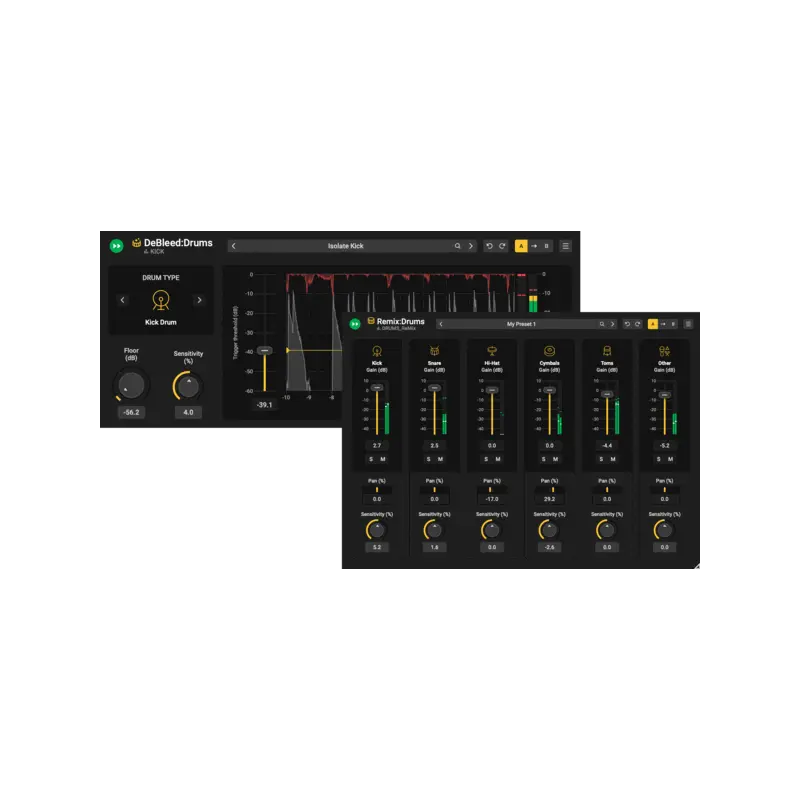
Task: Click the Kick channel icon in Remix:Drums
Action: pos(377,351)
